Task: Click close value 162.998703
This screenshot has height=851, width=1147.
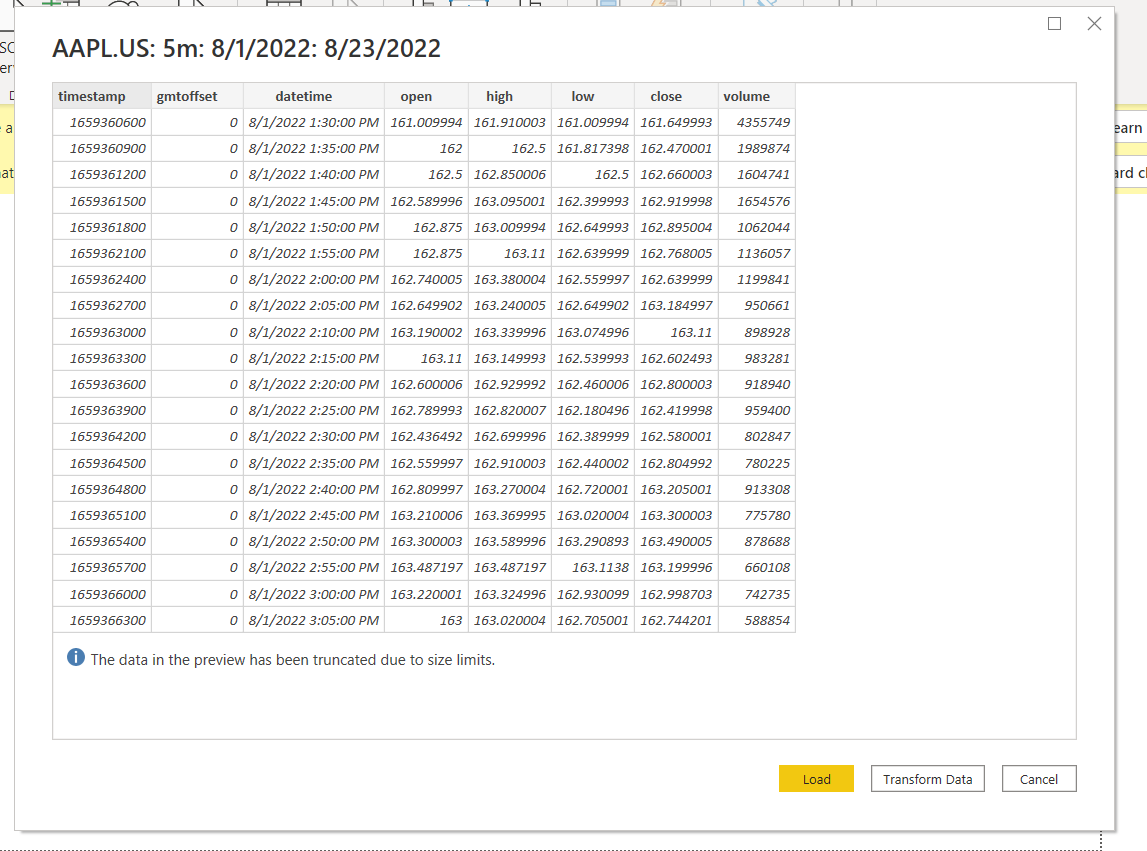Action: click(677, 594)
